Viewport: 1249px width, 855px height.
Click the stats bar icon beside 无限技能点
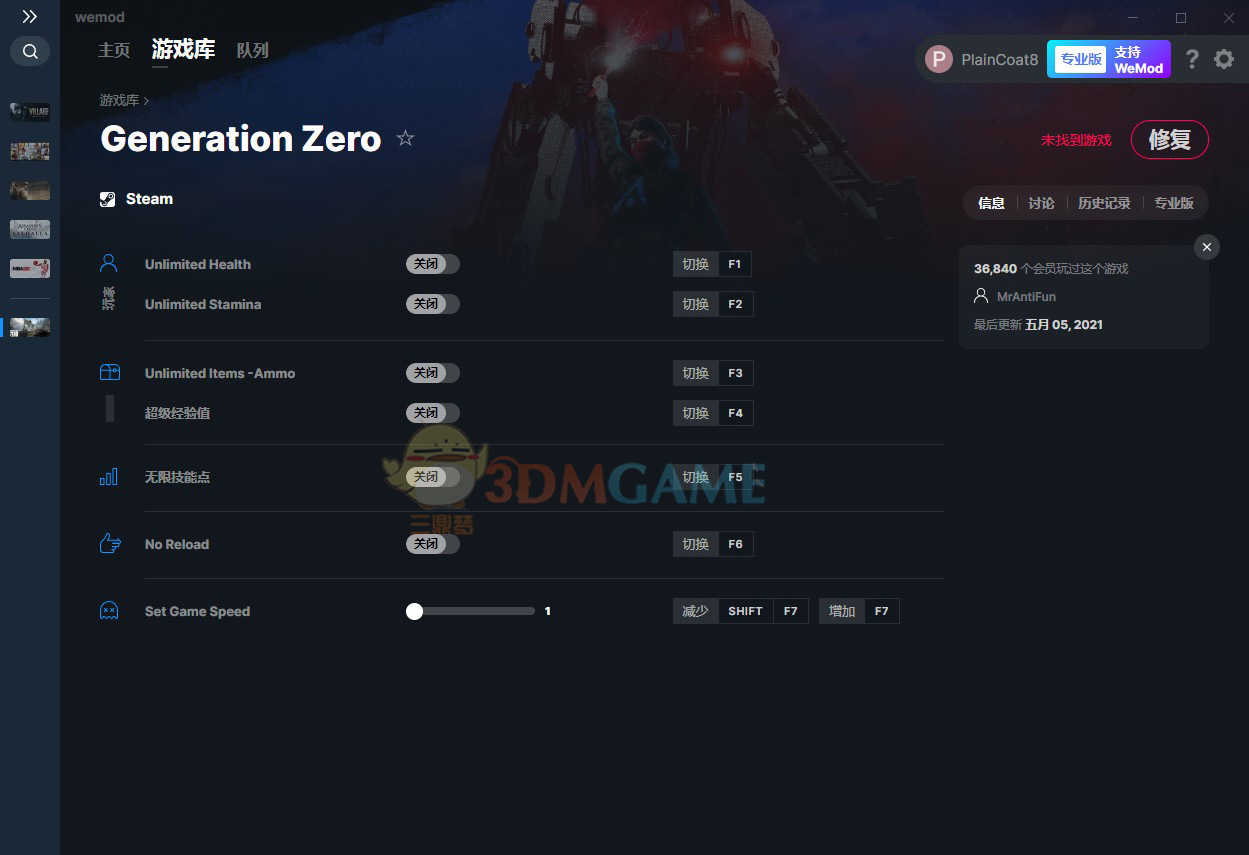(x=109, y=476)
